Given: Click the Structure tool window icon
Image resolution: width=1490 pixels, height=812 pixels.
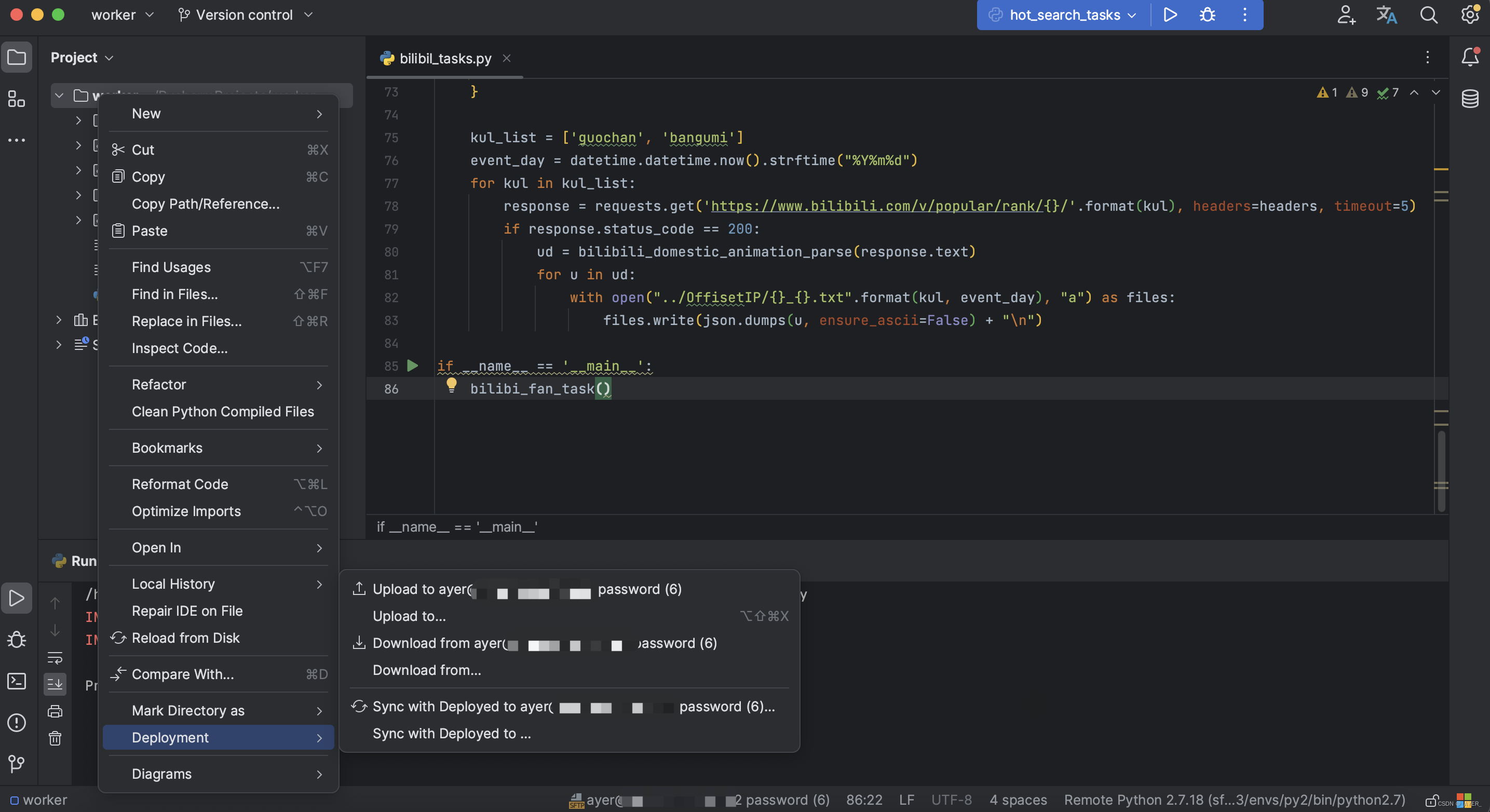Looking at the screenshot, I should [x=16, y=99].
